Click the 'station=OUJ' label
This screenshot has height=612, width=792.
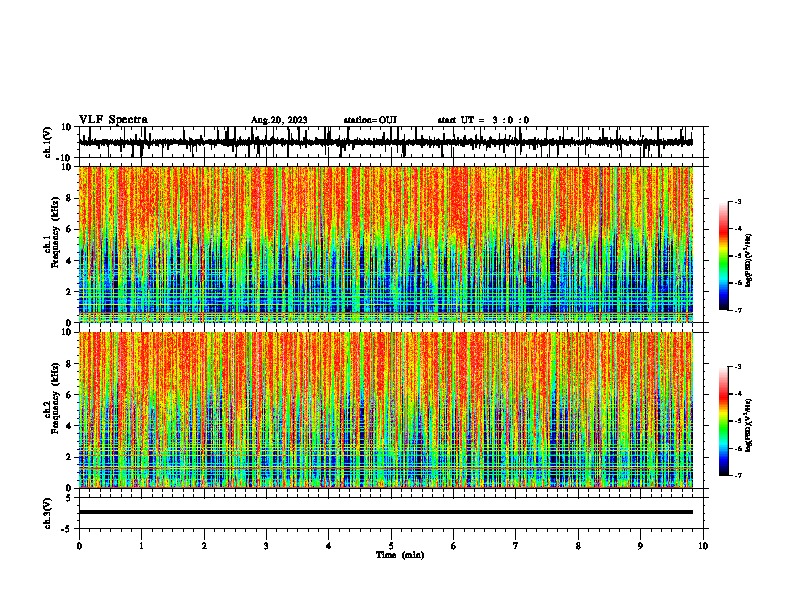coord(370,120)
